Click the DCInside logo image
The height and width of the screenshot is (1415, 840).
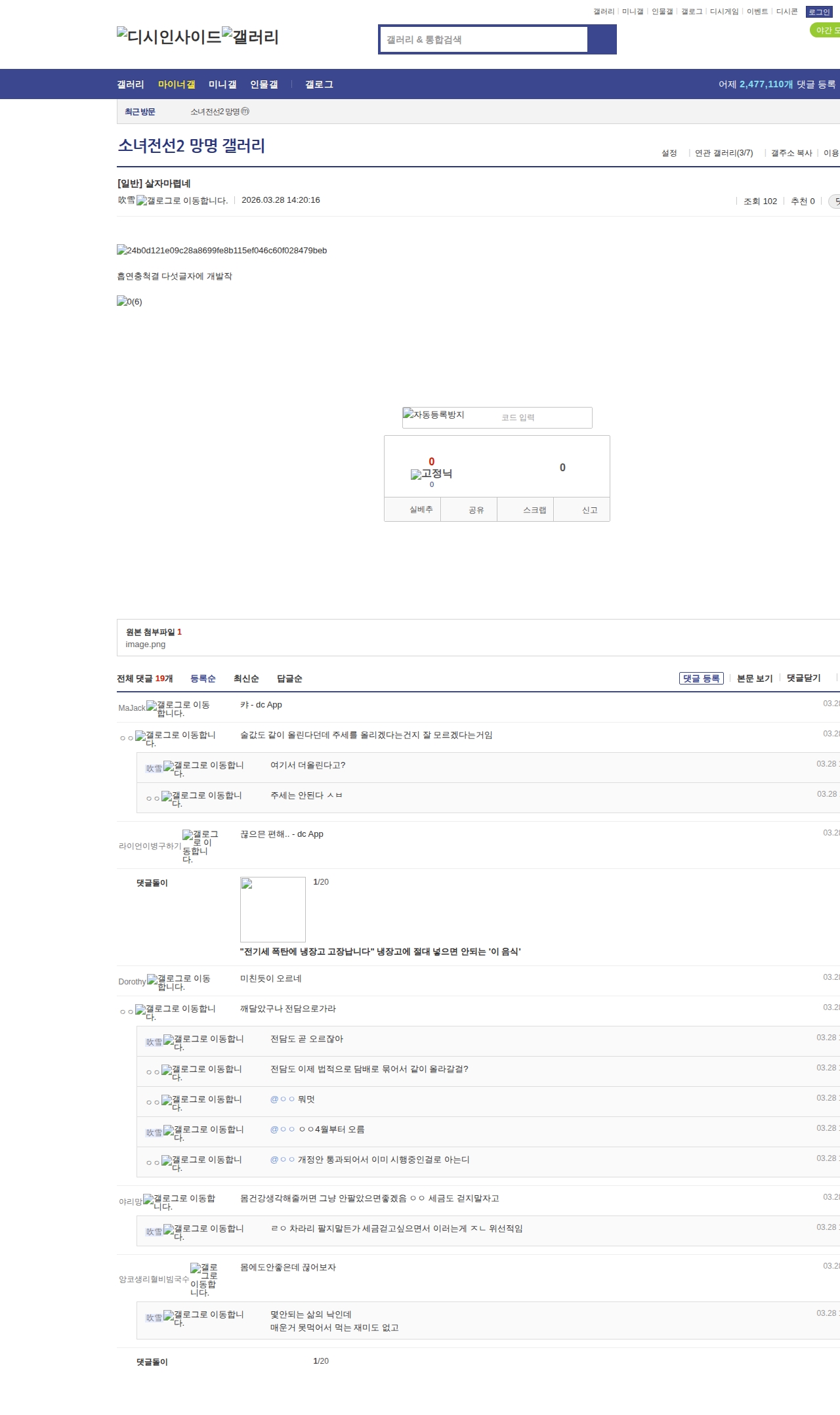[169, 37]
